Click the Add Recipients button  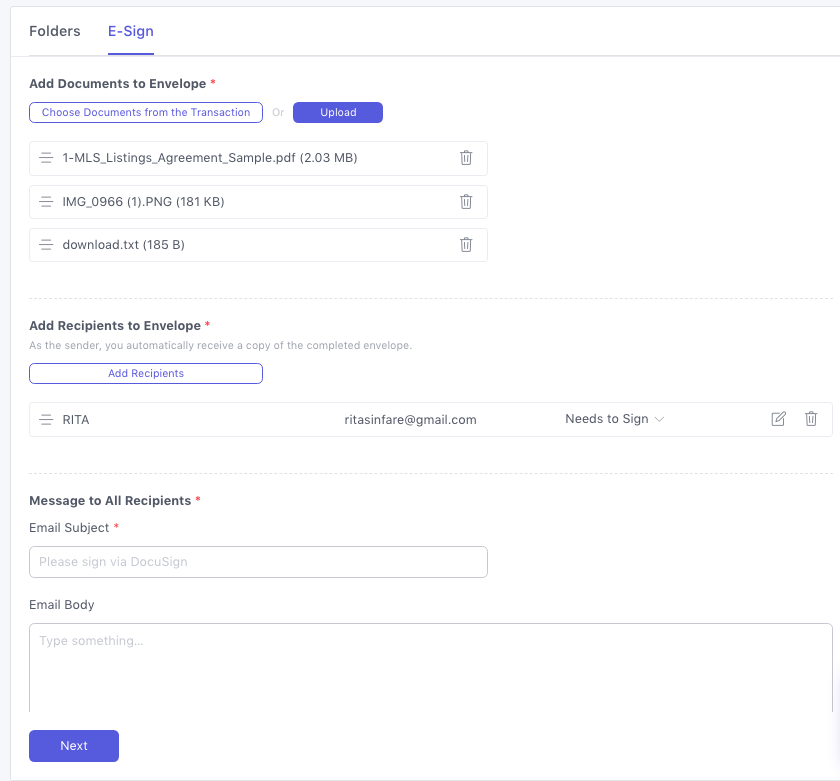[x=146, y=374]
